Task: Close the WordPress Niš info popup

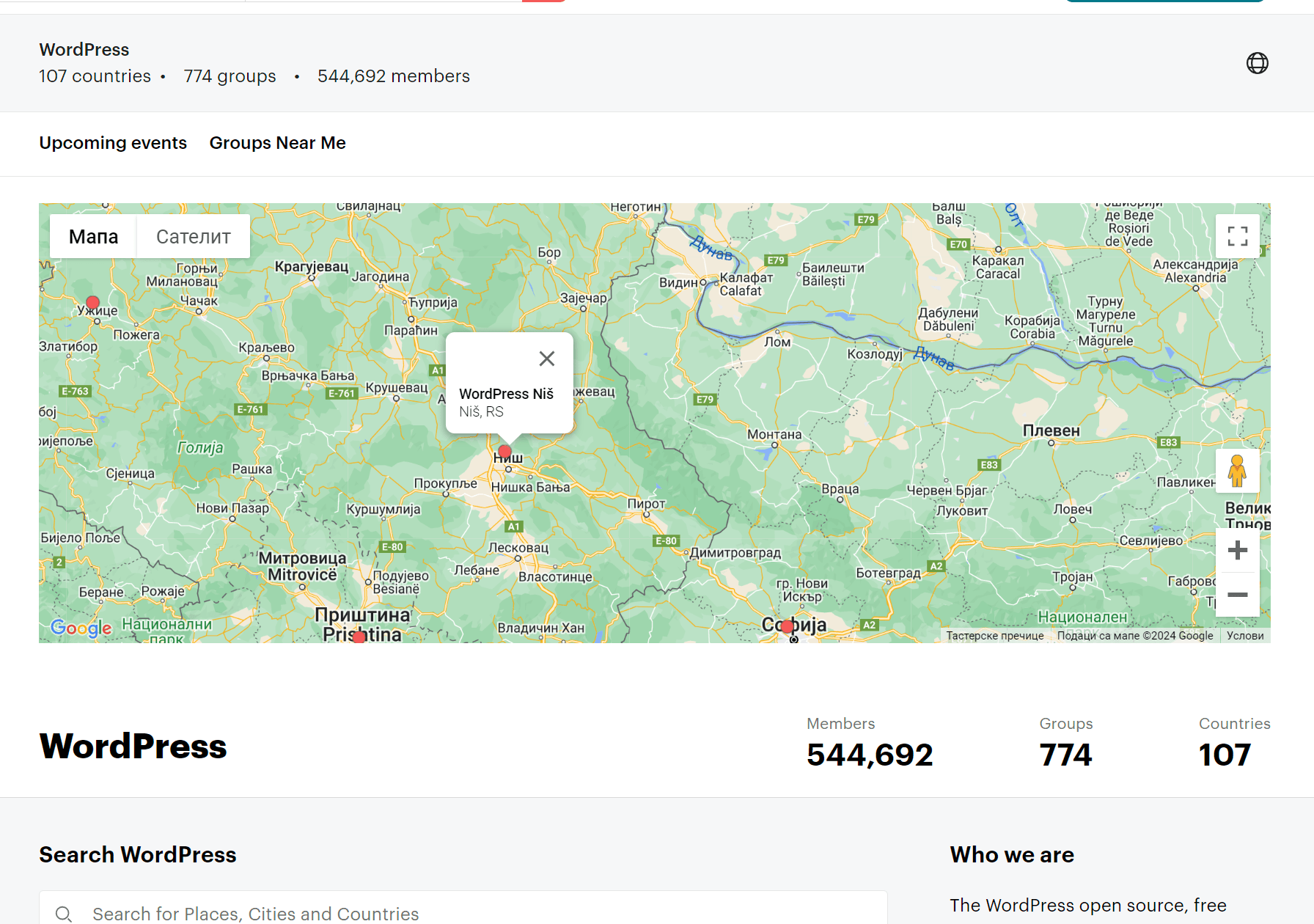Action: coord(547,359)
